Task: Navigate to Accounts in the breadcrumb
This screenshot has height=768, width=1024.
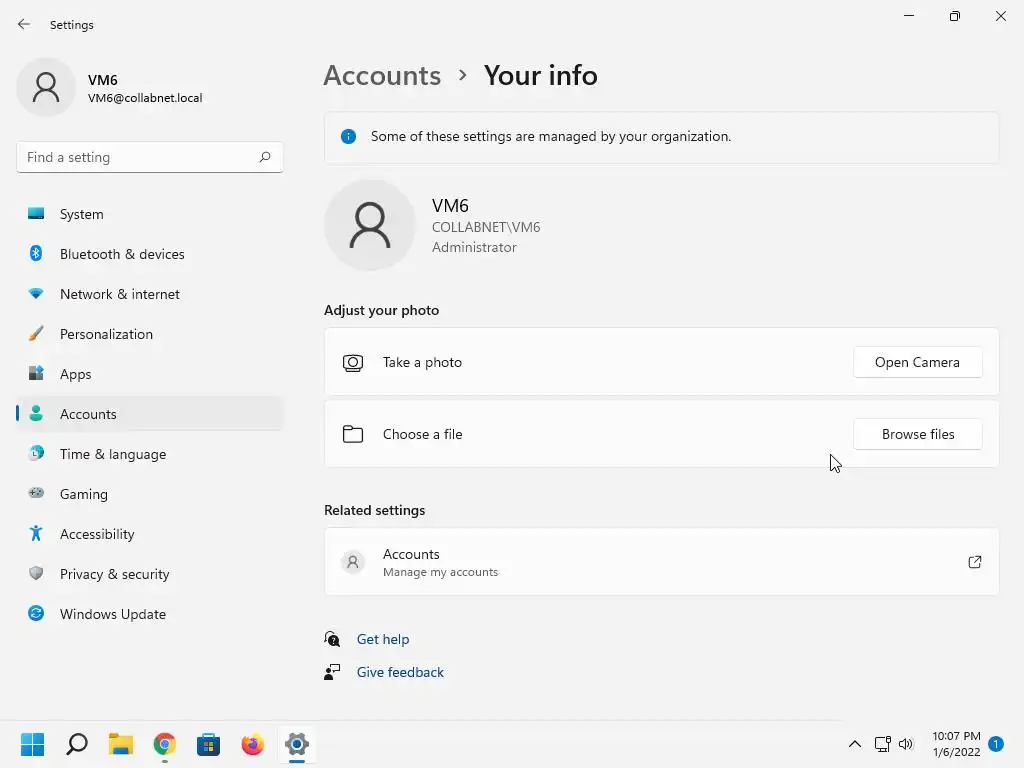Action: coord(382,75)
